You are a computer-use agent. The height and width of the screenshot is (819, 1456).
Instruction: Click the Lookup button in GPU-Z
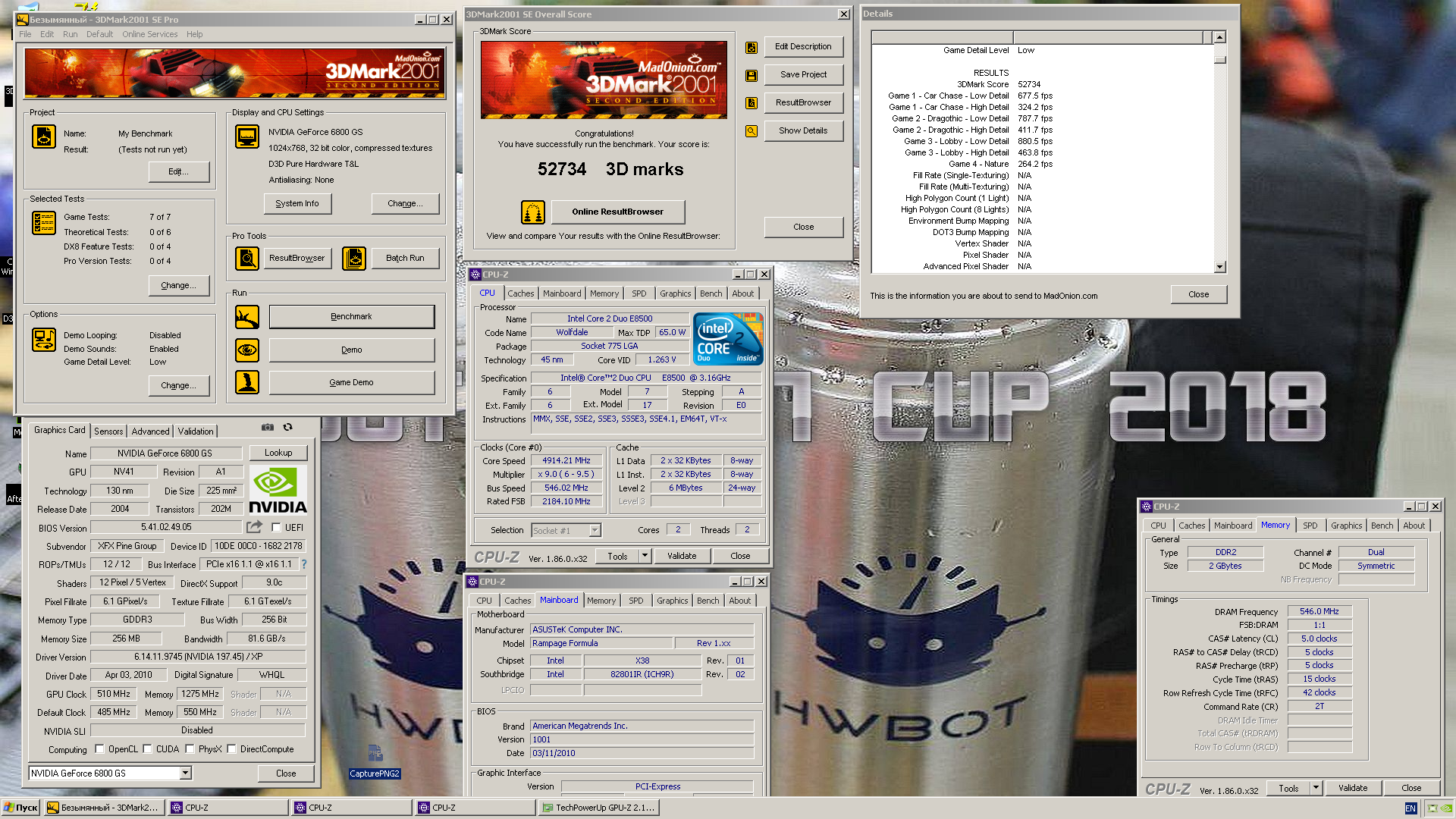pos(278,453)
